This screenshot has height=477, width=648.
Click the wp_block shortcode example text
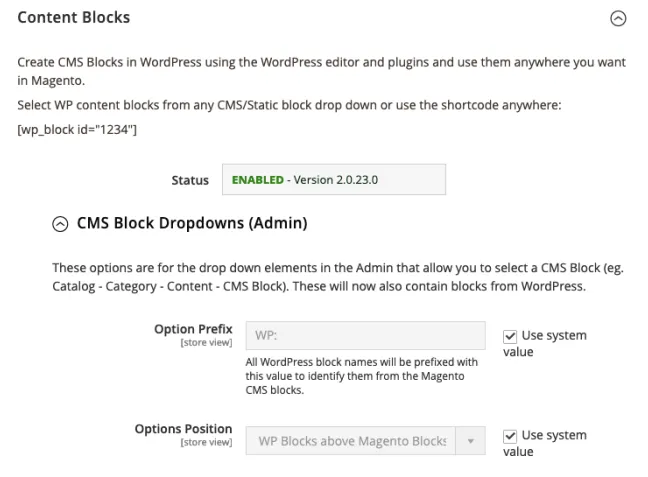tap(77, 129)
